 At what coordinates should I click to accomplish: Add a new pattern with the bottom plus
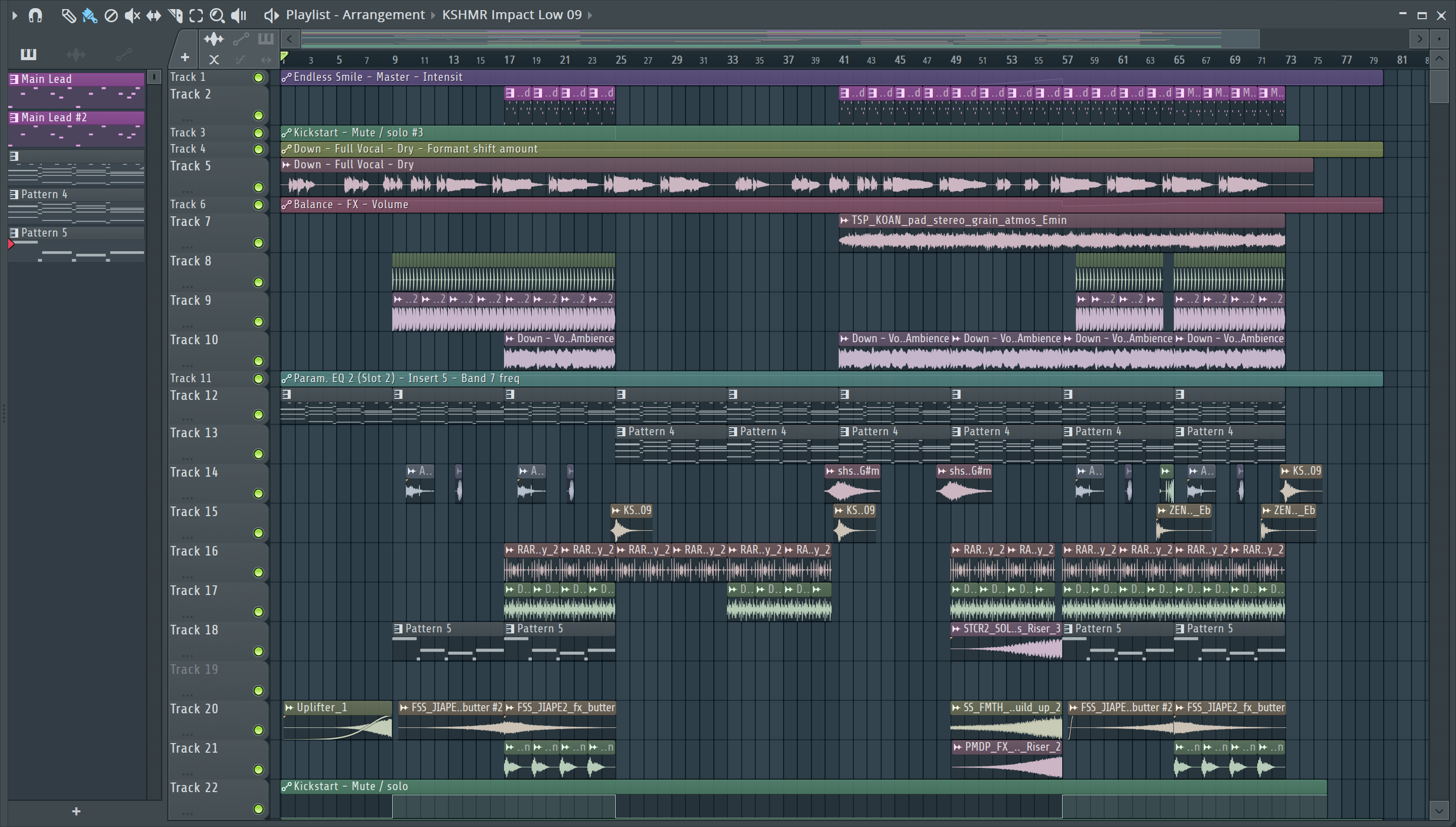point(76,812)
